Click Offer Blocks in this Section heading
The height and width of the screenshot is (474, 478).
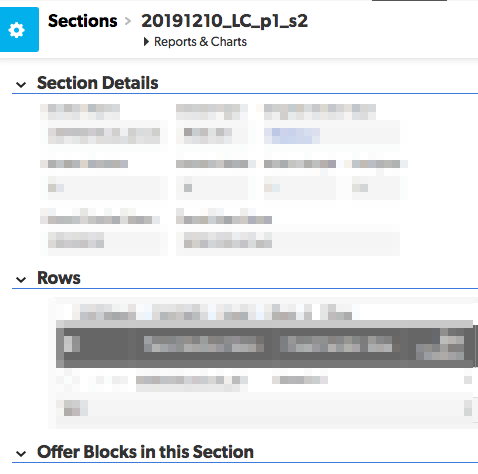point(145,452)
